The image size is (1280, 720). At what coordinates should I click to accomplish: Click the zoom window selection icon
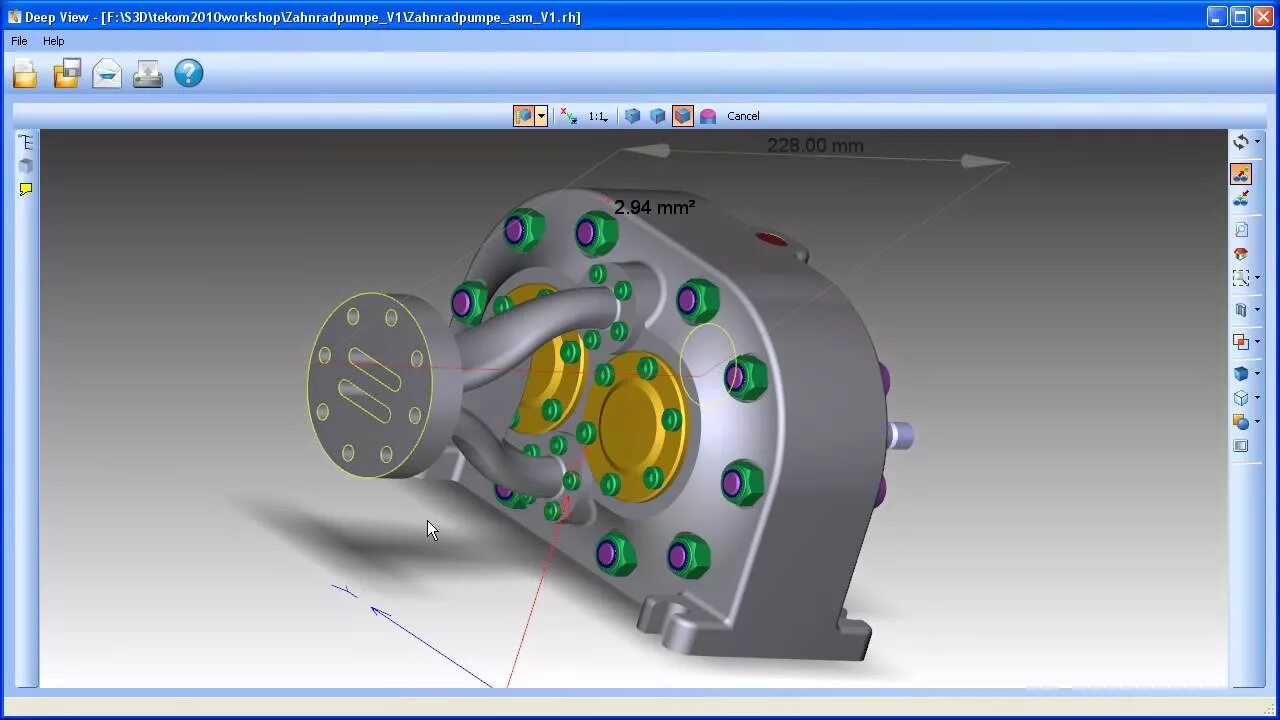click(1241, 278)
